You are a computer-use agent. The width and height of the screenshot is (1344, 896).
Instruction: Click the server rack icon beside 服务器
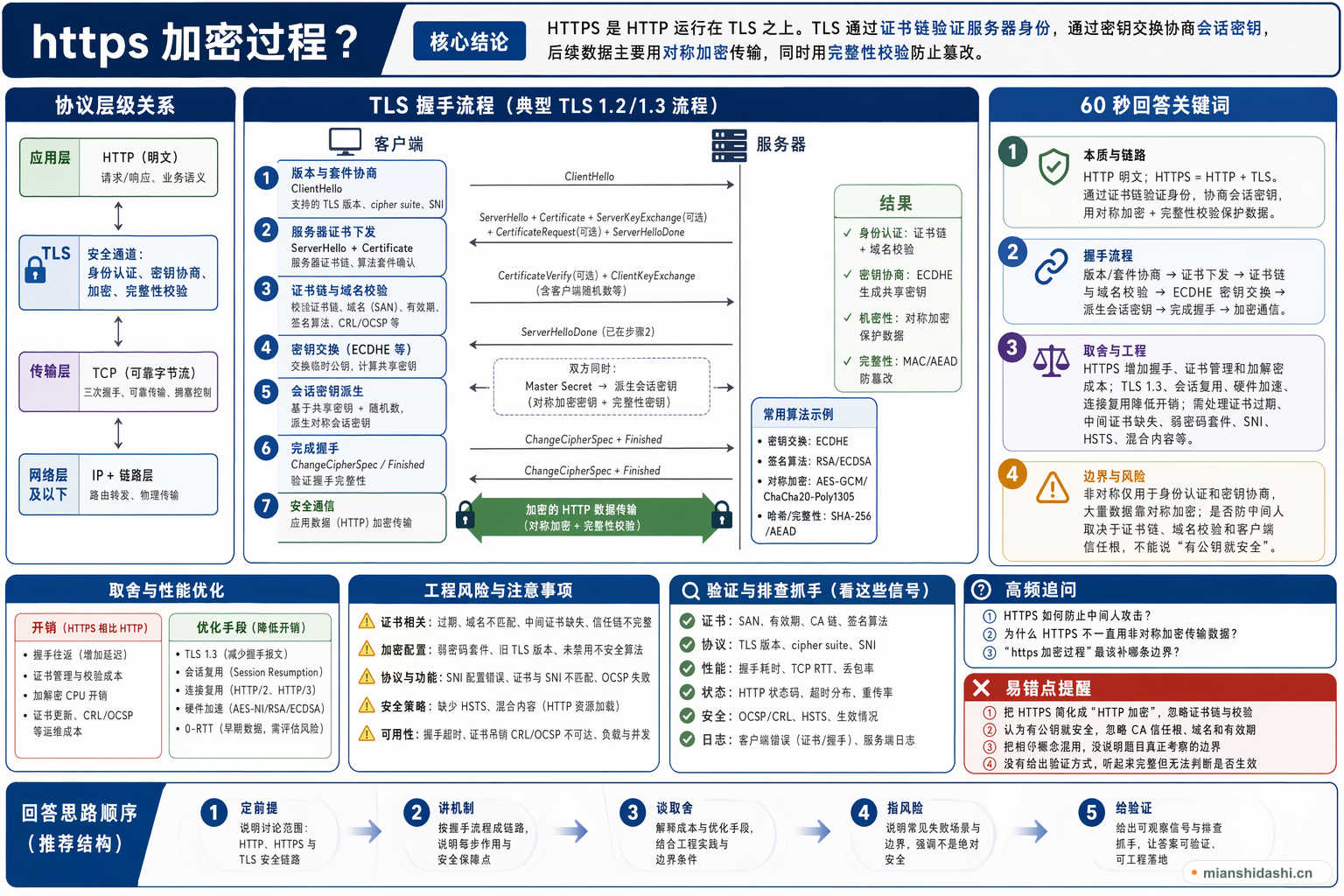pyautogui.click(x=729, y=145)
